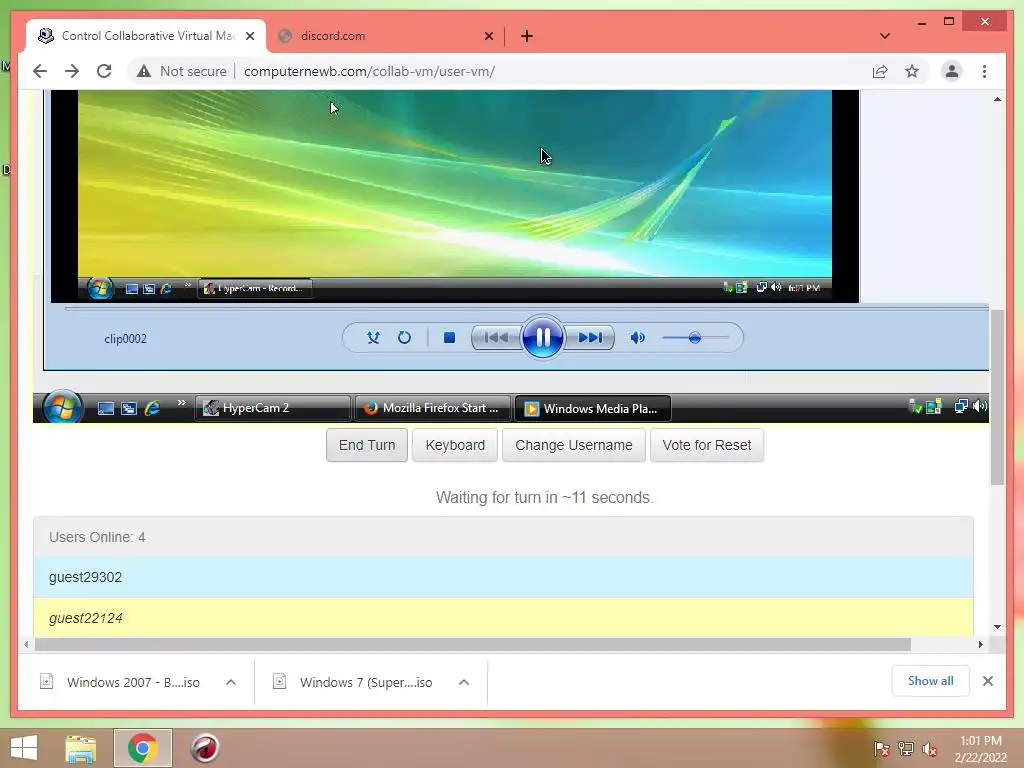
Task: Click the End Turn button
Action: coord(367,445)
